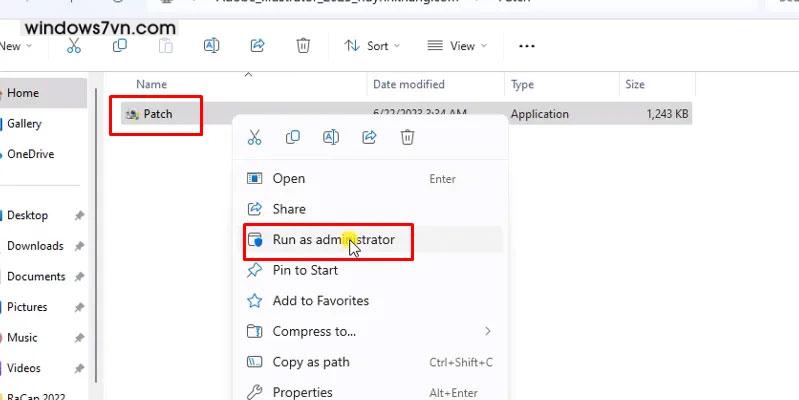Go to Gallery in the sidebar
This screenshot has height=400, width=799.
tap(25, 124)
